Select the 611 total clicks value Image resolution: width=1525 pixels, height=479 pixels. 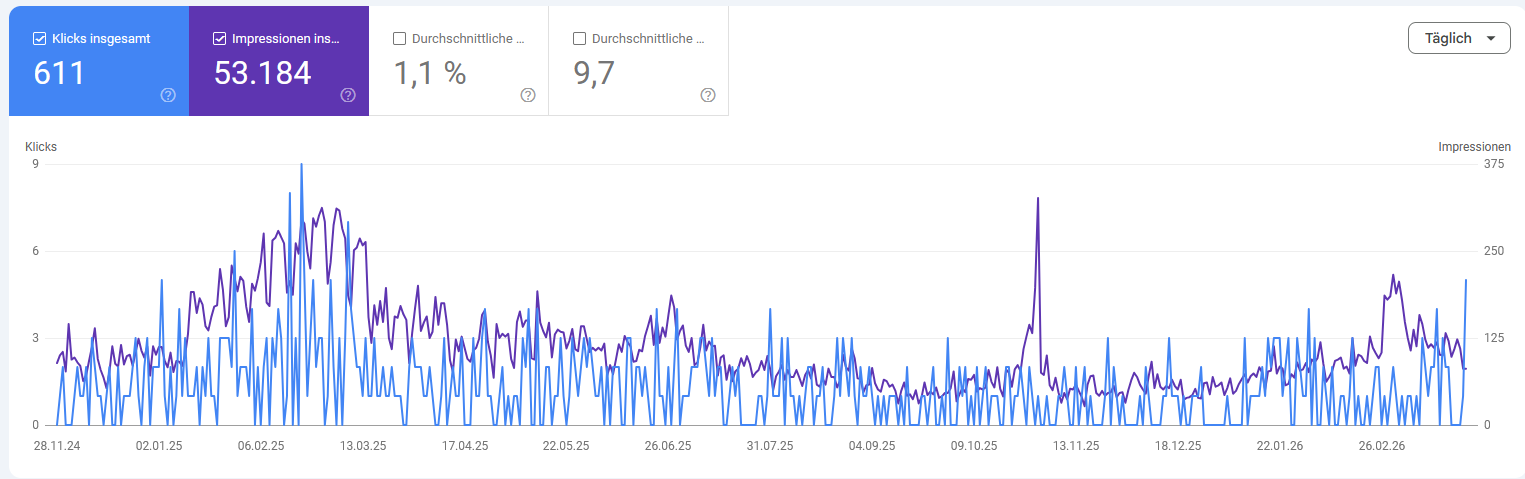coord(59,73)
